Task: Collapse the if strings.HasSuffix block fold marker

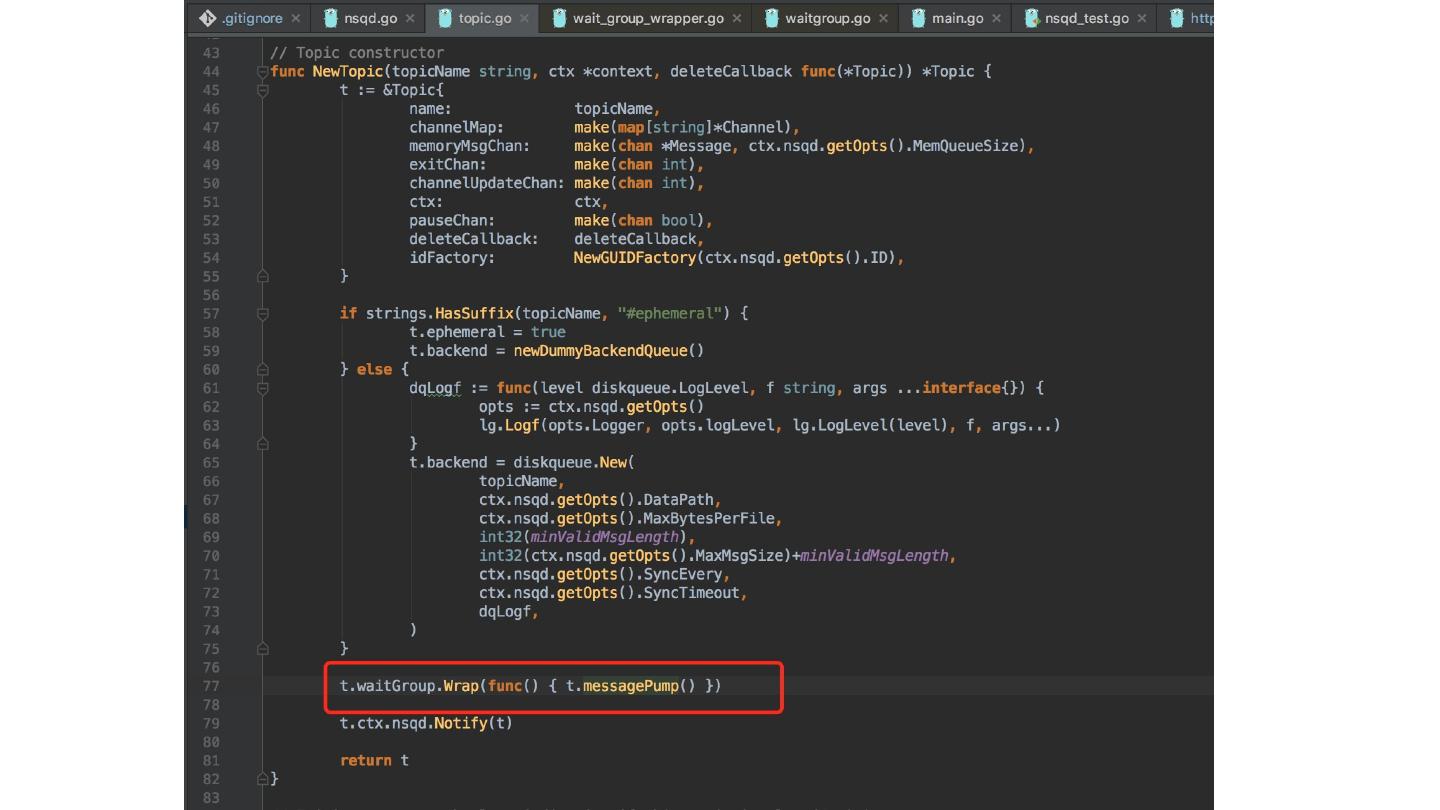Action: click(x=262, y=313)
